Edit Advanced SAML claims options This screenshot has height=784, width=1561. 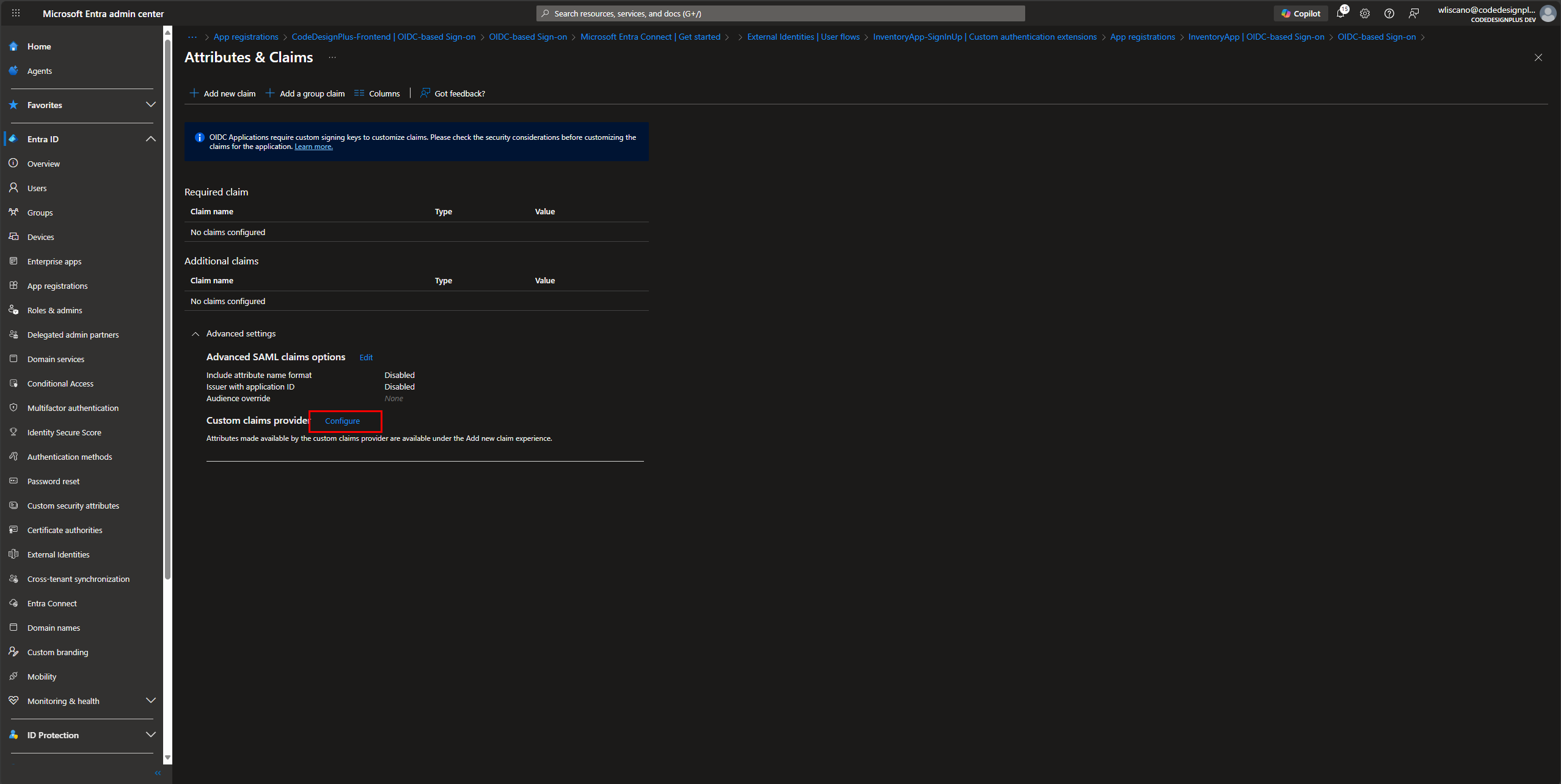pos(366,358)
